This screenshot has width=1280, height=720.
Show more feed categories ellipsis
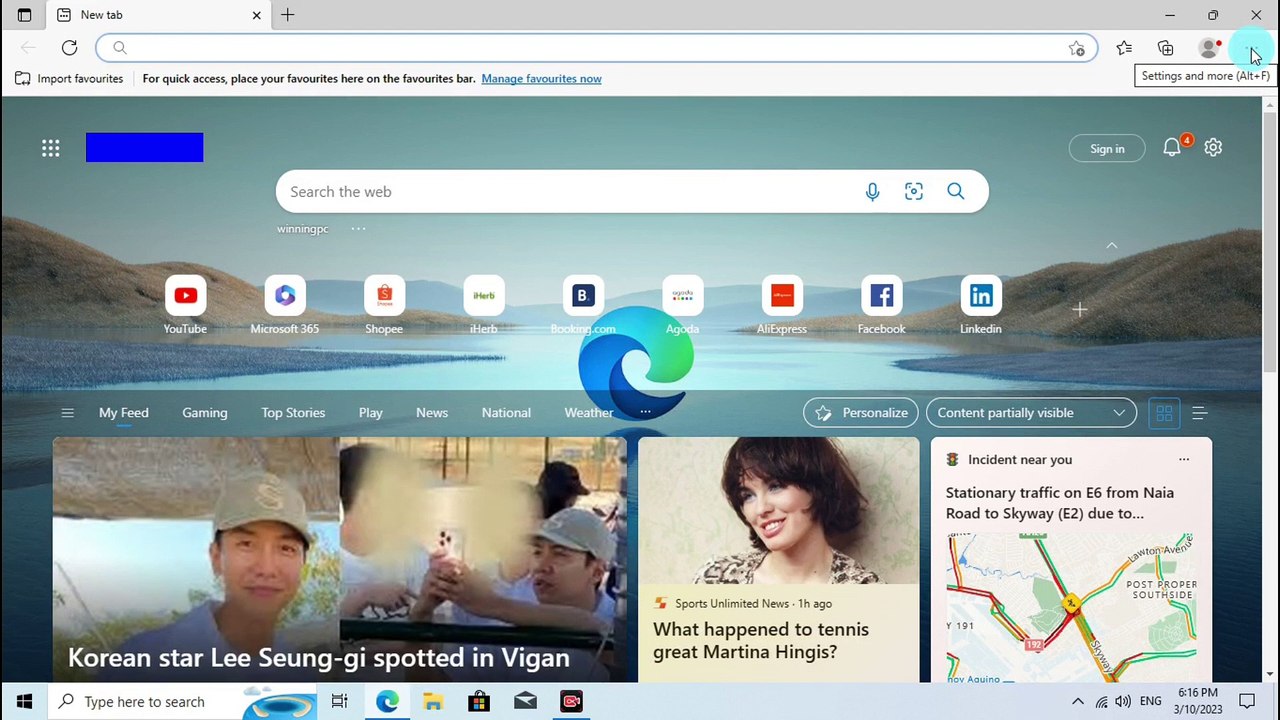point(645,412)
